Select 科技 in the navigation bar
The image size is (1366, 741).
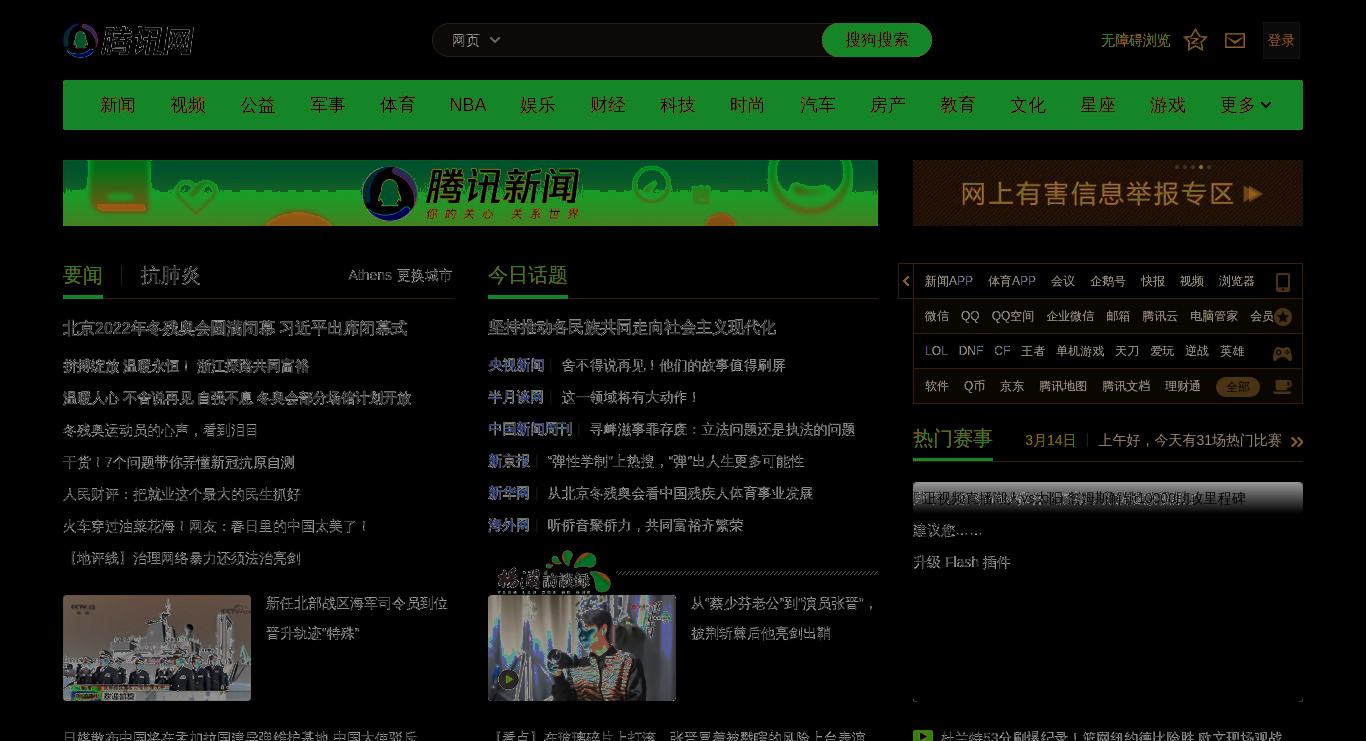(678, 105)
